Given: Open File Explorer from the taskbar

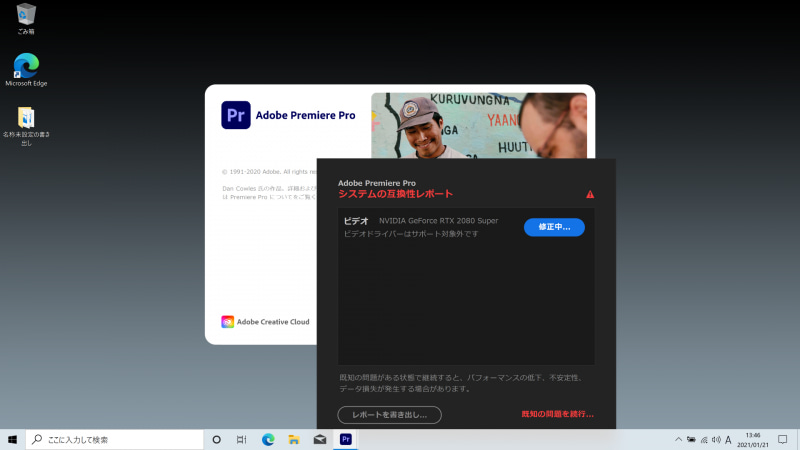Looking at the screenshot, I should (x=294, y=439).
